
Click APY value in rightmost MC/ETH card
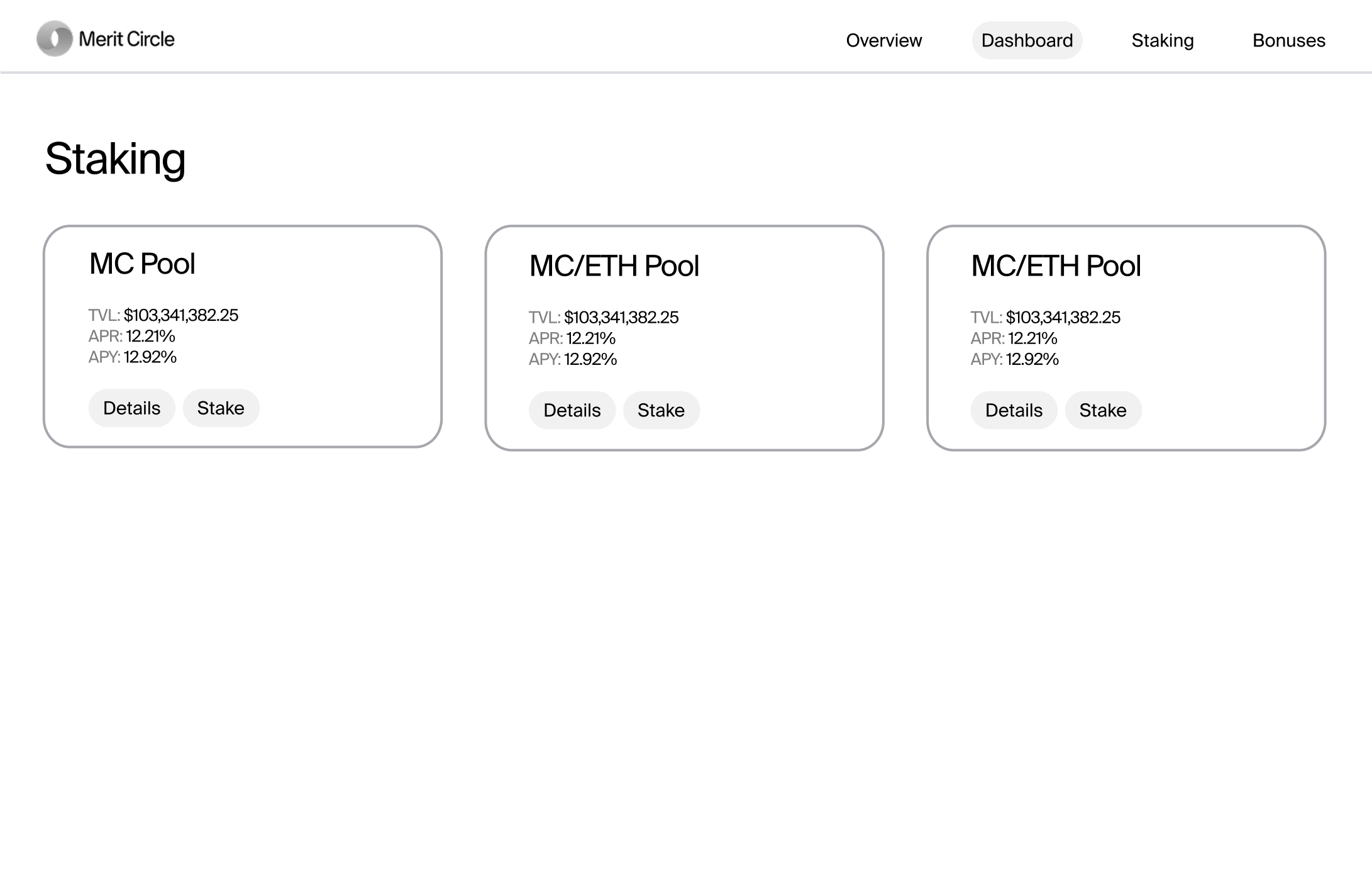1032,359
